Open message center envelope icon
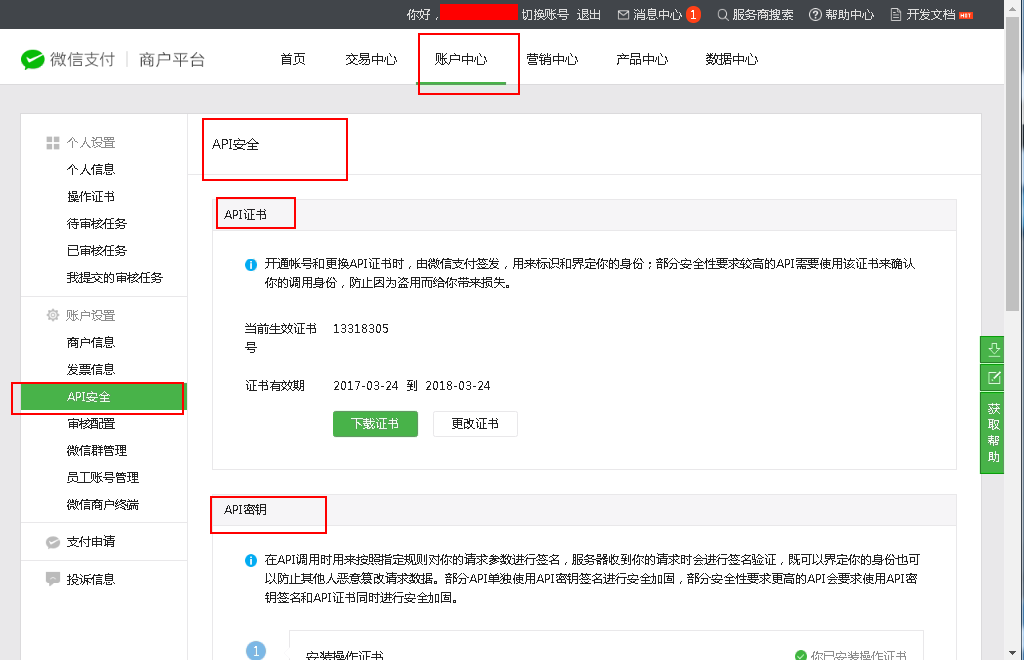Viewport: 1024px width, 660px height. click(x=623, y=15)
